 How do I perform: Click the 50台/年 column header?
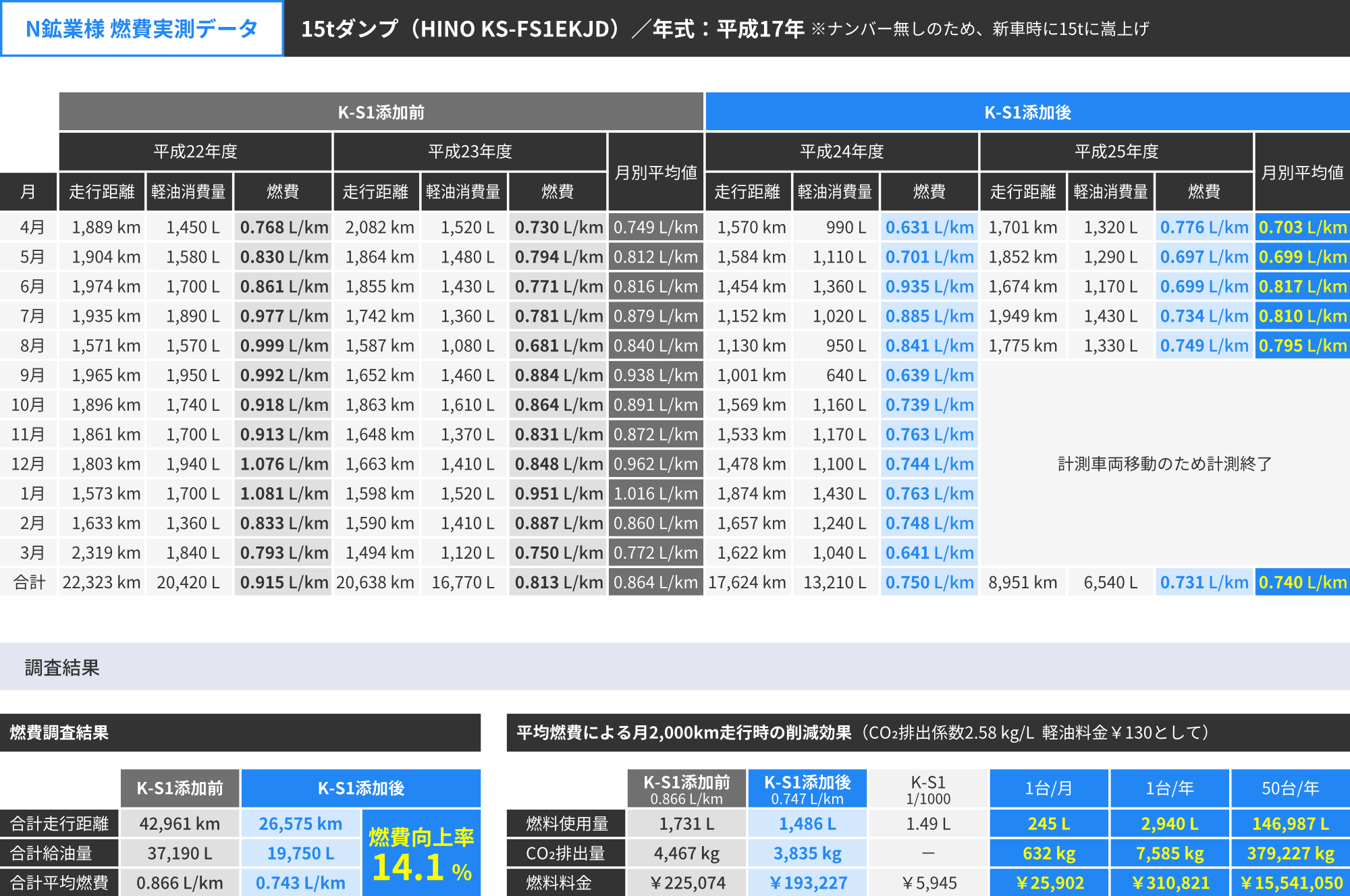pos(1290,788)
